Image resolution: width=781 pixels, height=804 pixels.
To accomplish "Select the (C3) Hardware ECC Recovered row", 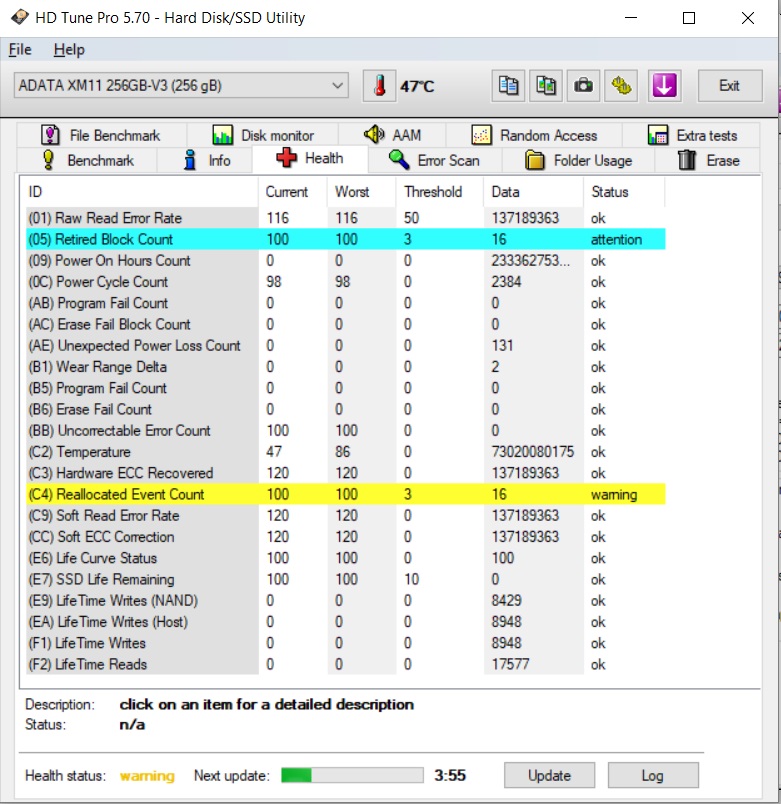I will coord(346,473).
